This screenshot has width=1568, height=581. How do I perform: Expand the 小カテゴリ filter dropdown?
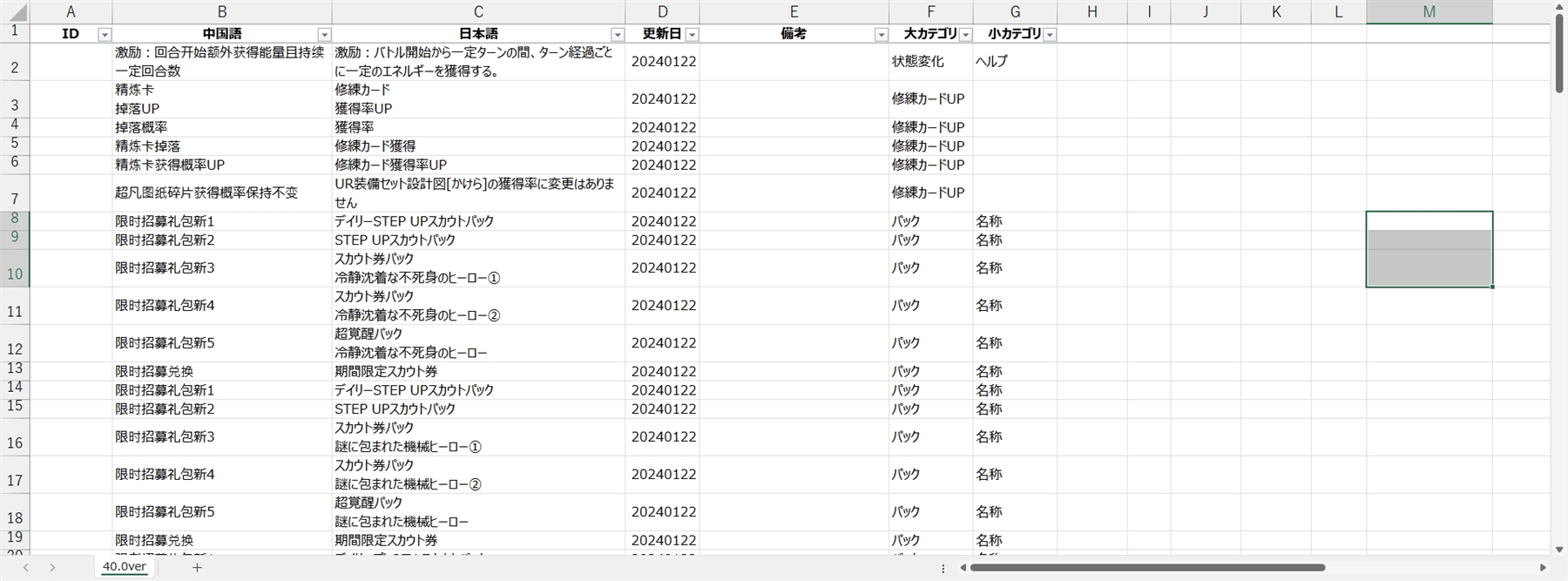1050,35
